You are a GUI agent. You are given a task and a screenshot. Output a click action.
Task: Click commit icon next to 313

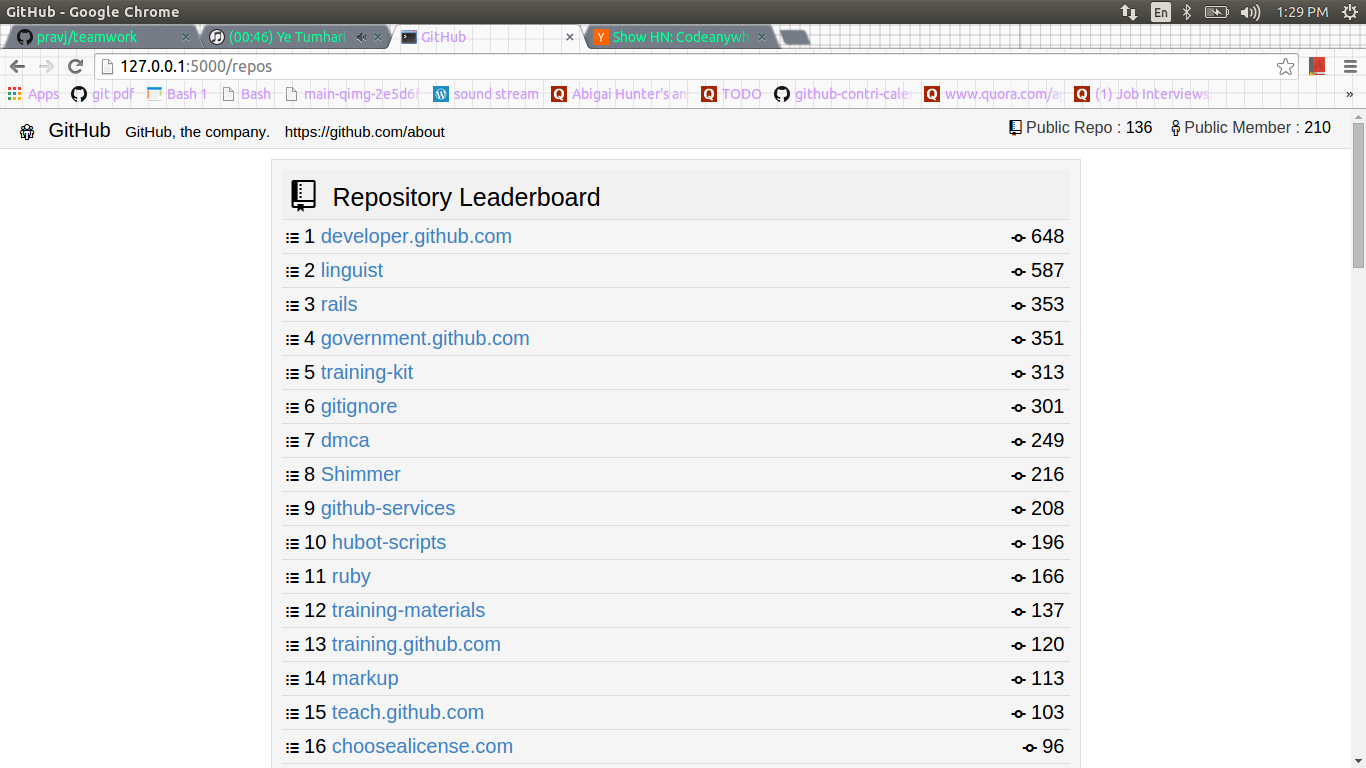pyautogui.click(x=1018, y=374)
